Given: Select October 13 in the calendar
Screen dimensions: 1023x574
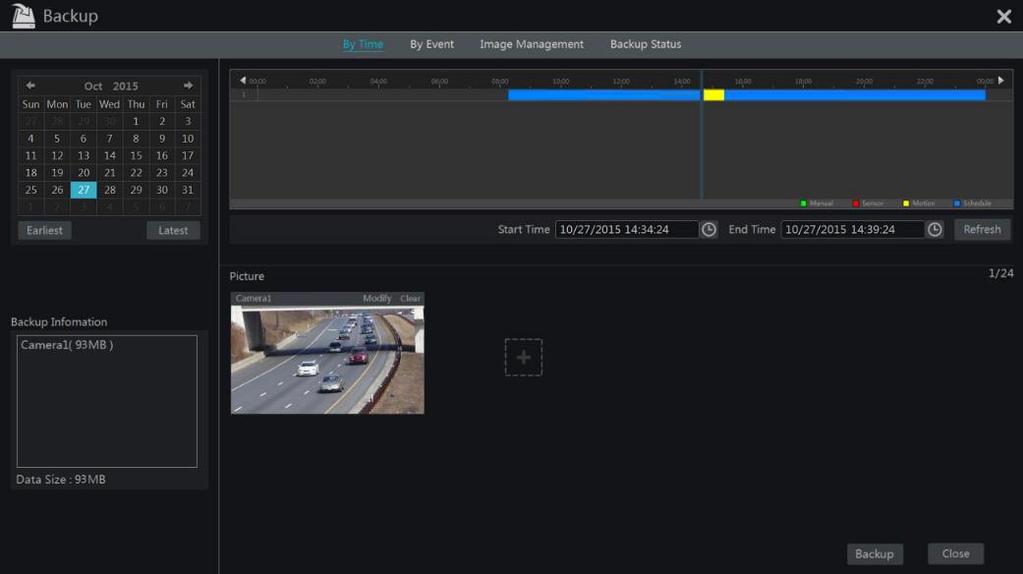Looking at the screenshot, I should [84, 156].
